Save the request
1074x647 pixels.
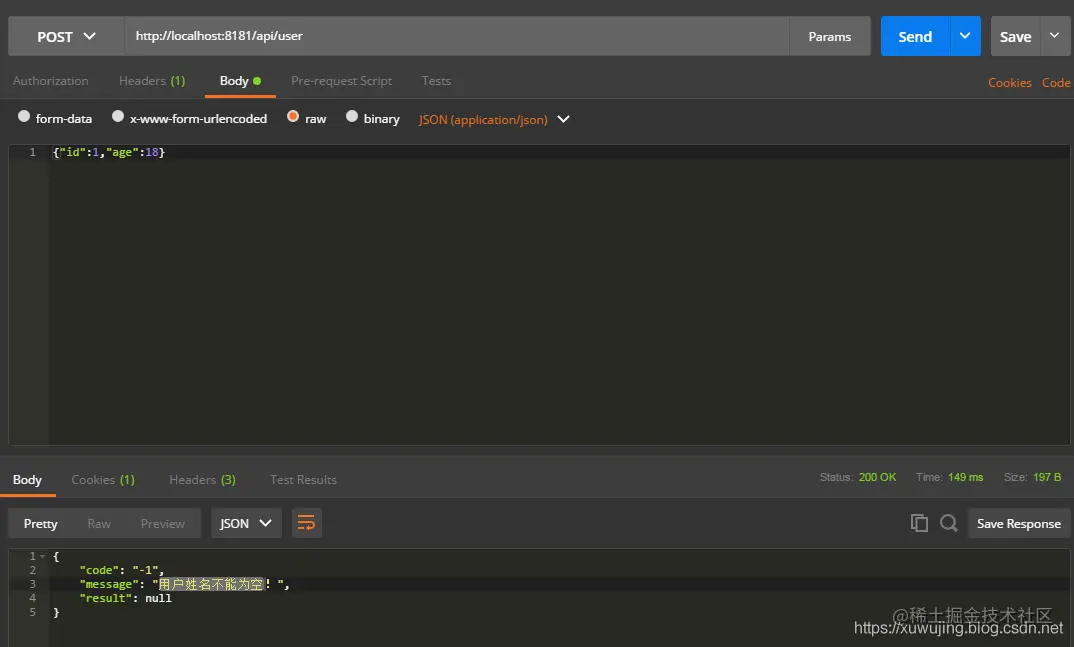pyautogui.click(x=1015, y=36)
